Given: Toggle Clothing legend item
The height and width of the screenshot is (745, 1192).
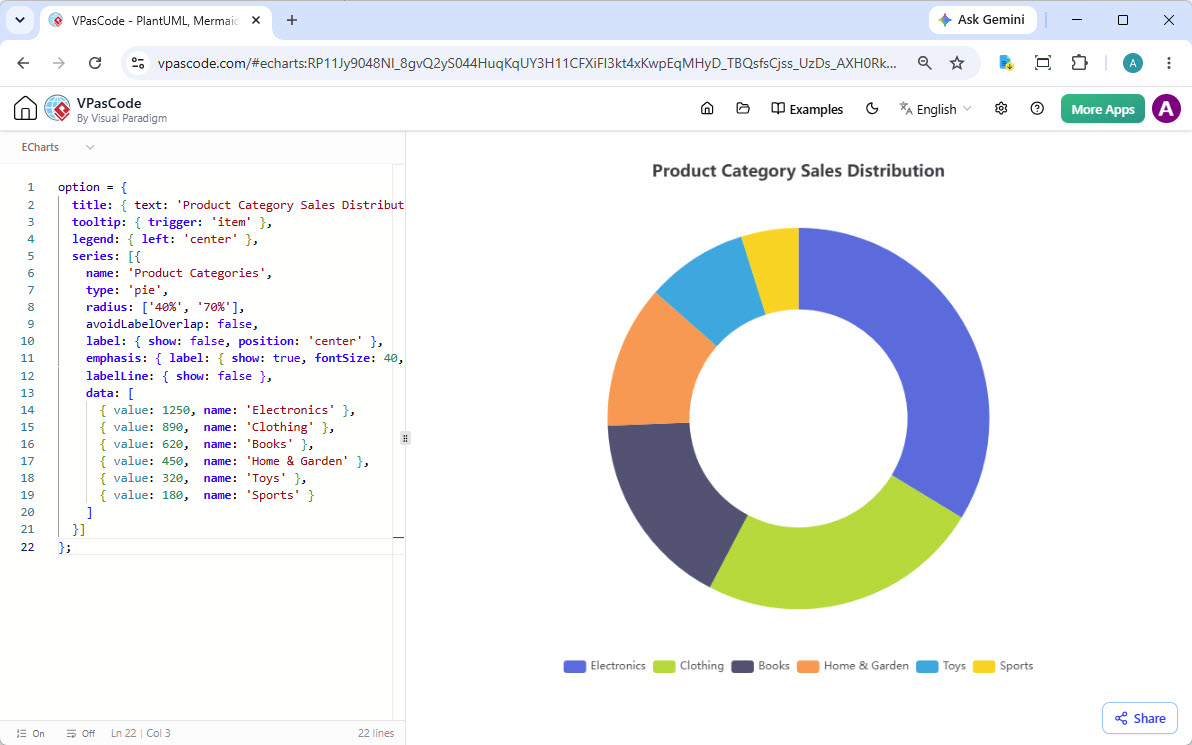Looking at the screenshot, I should click(x=688, y=666).
